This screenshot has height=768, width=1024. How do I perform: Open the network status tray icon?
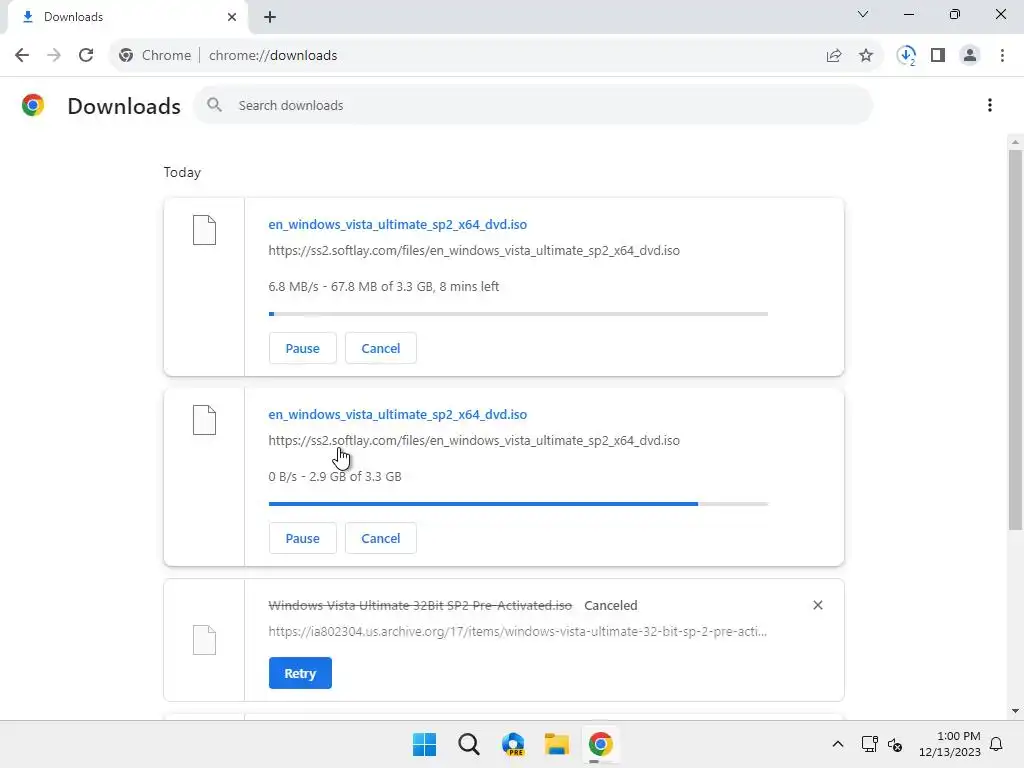(869, 744)
